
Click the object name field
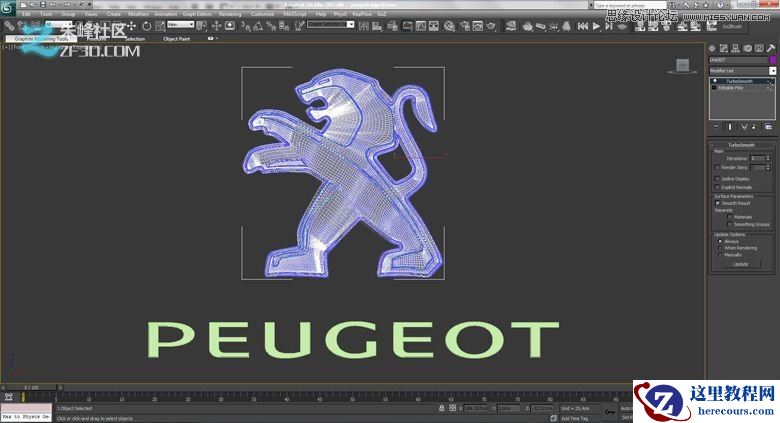click(x=738, y=60)
